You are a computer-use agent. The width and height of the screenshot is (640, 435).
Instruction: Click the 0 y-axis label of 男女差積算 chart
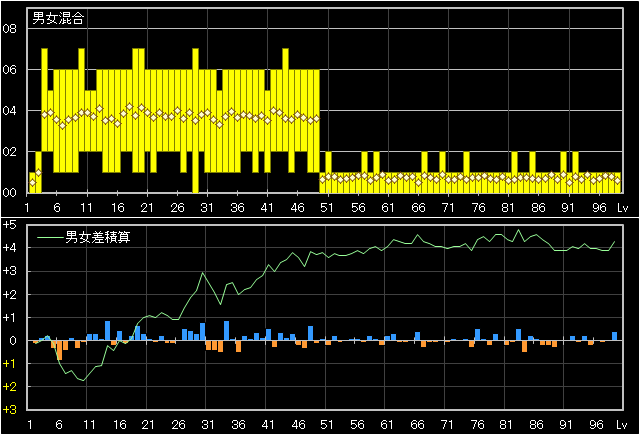(13, 341)
